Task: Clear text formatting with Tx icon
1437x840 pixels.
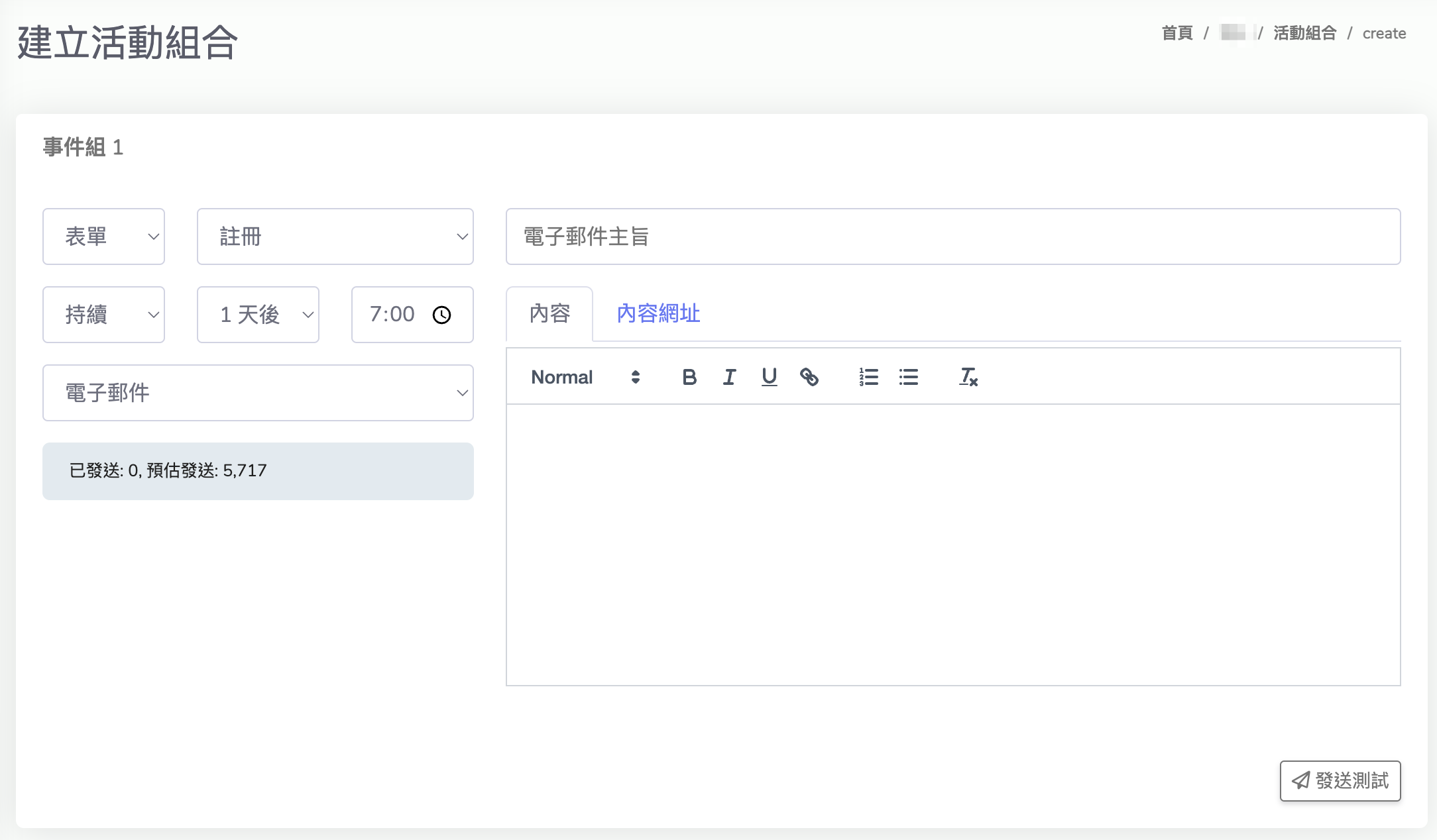Action: click(x=968, y=377)
